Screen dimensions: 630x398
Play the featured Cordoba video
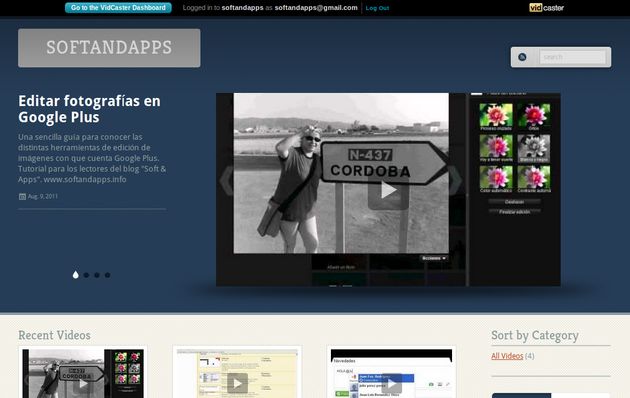[x=388, y=190]
